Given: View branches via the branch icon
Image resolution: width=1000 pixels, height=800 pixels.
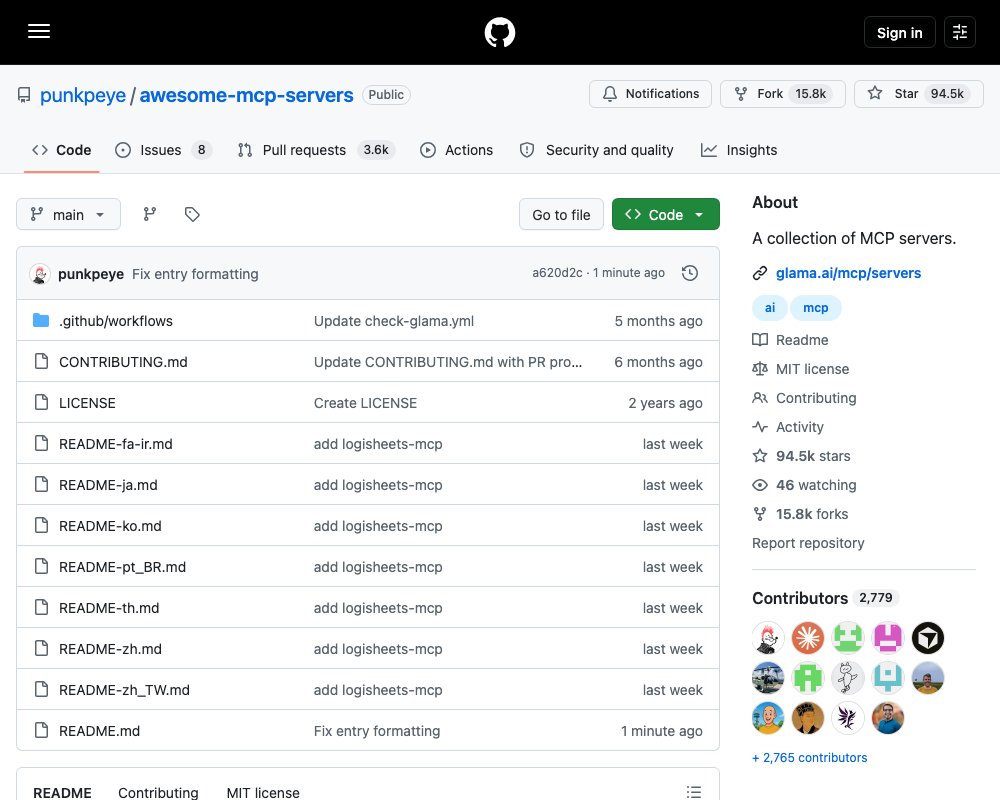Looking at the screenshot, I should [150, 214].
